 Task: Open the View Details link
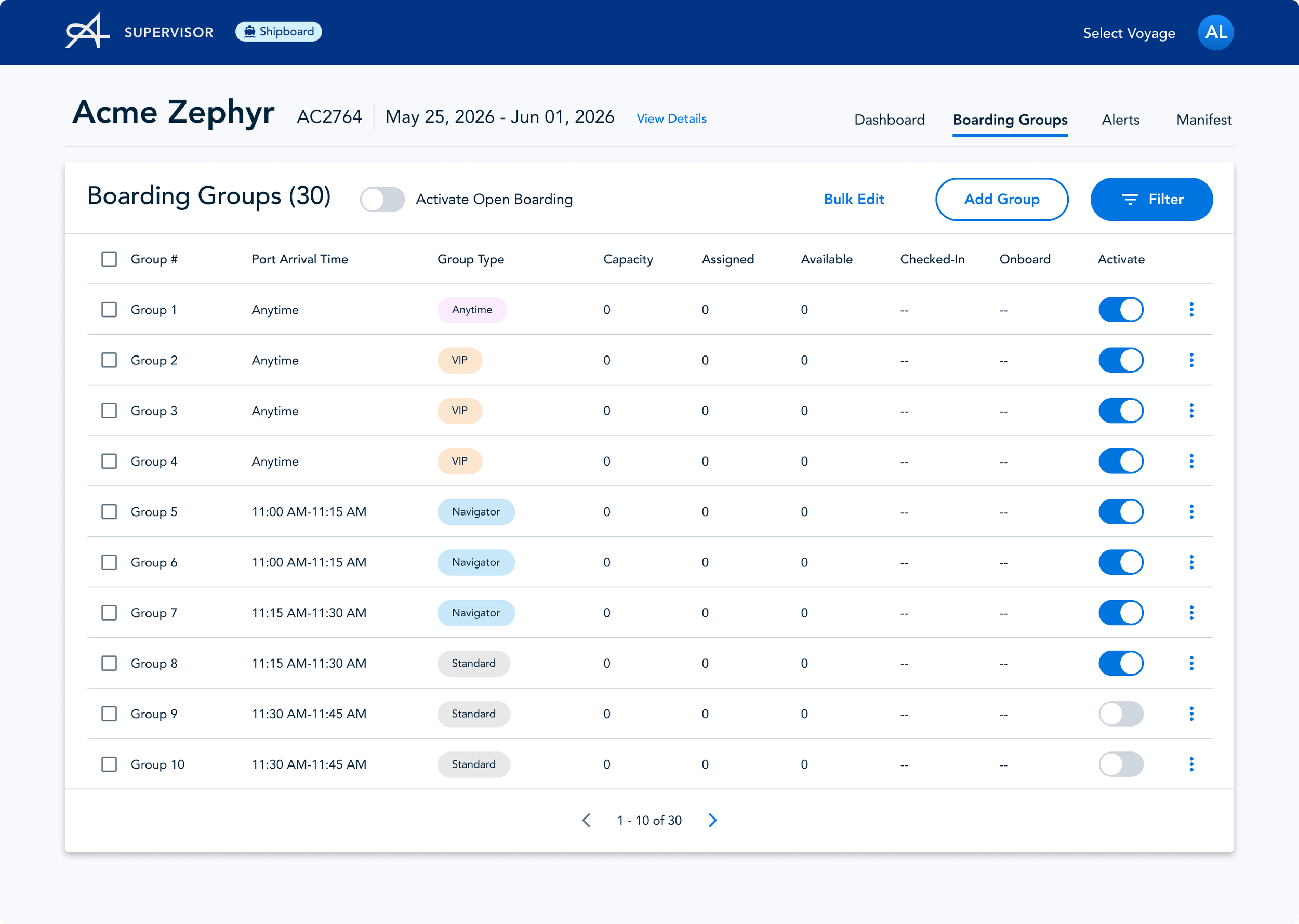coord(671,118)
